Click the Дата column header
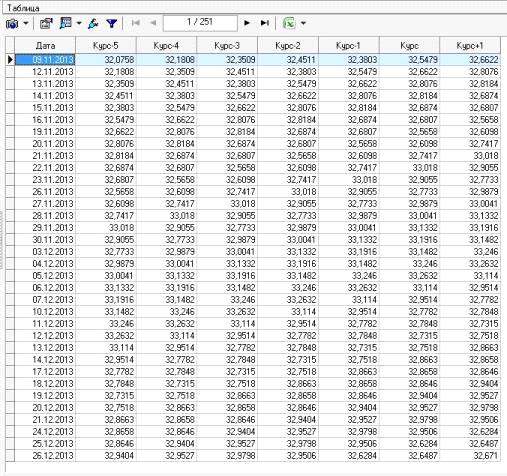 45,46
